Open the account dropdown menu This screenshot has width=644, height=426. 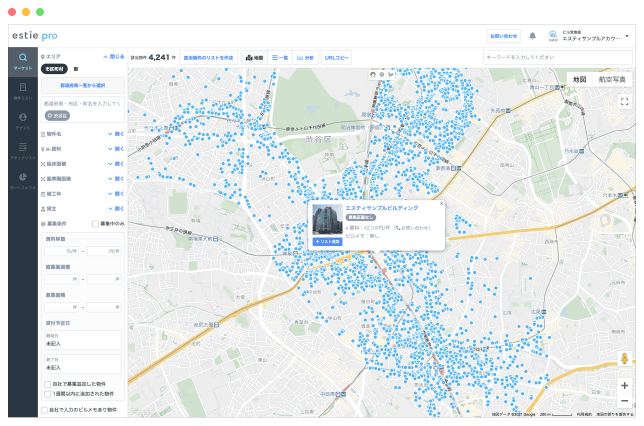point(627,35)
